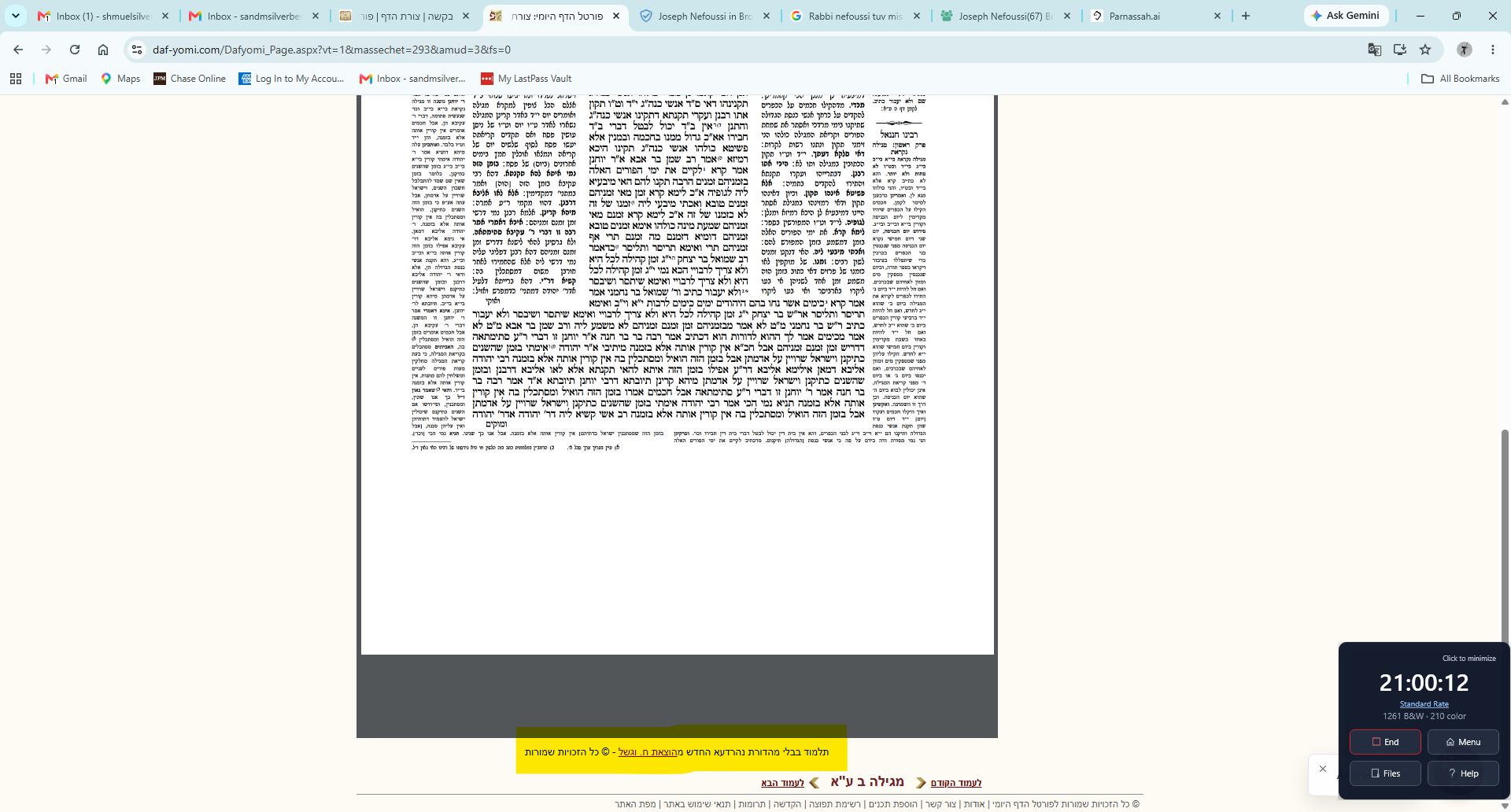Image resolution: width=1511 pixels, height=812 pixels.
Task: Go back using the browser back arrow
Action: pos(18,50)
